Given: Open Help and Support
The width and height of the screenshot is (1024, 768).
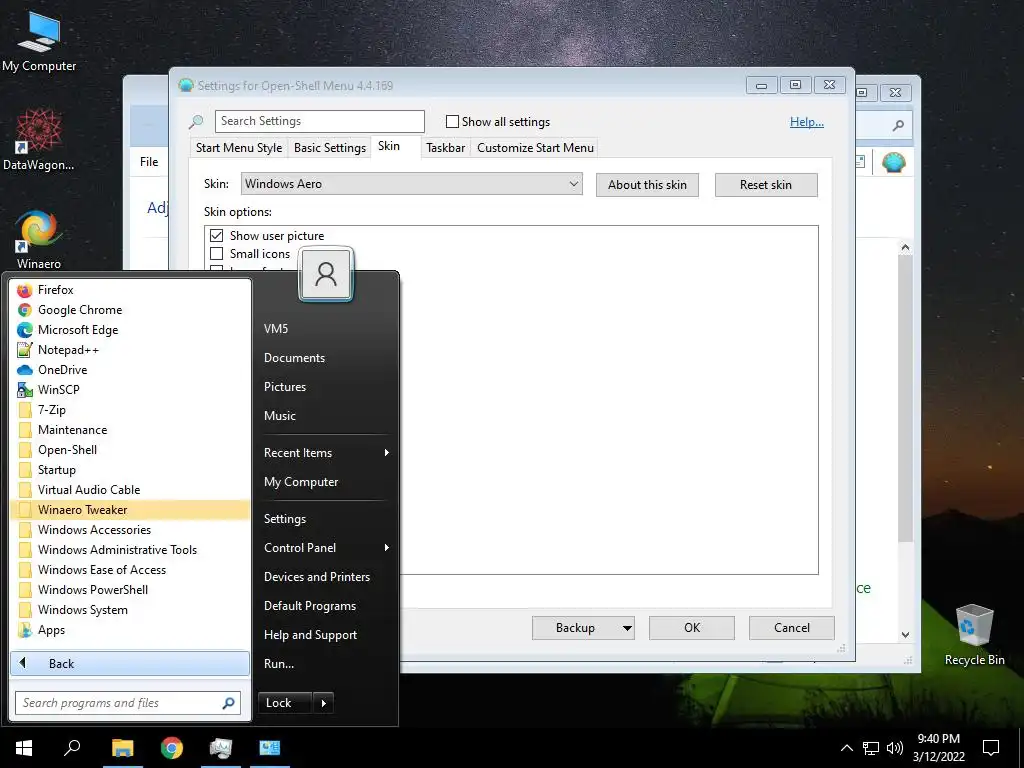Looking at the screenshot, I should tap(327, 635).
